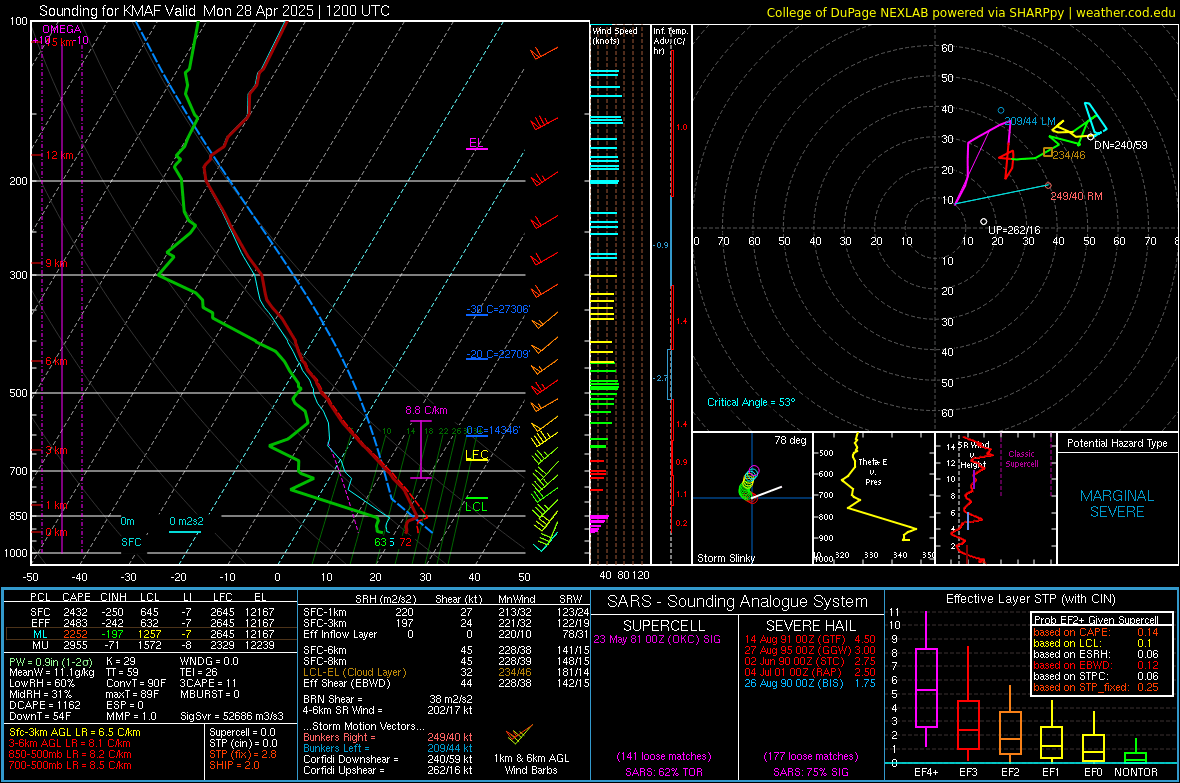Click the UP=262/16 hodograph label
Image resolution: width=1180 pixels, height=783 pixels.
pos(1014,230)
